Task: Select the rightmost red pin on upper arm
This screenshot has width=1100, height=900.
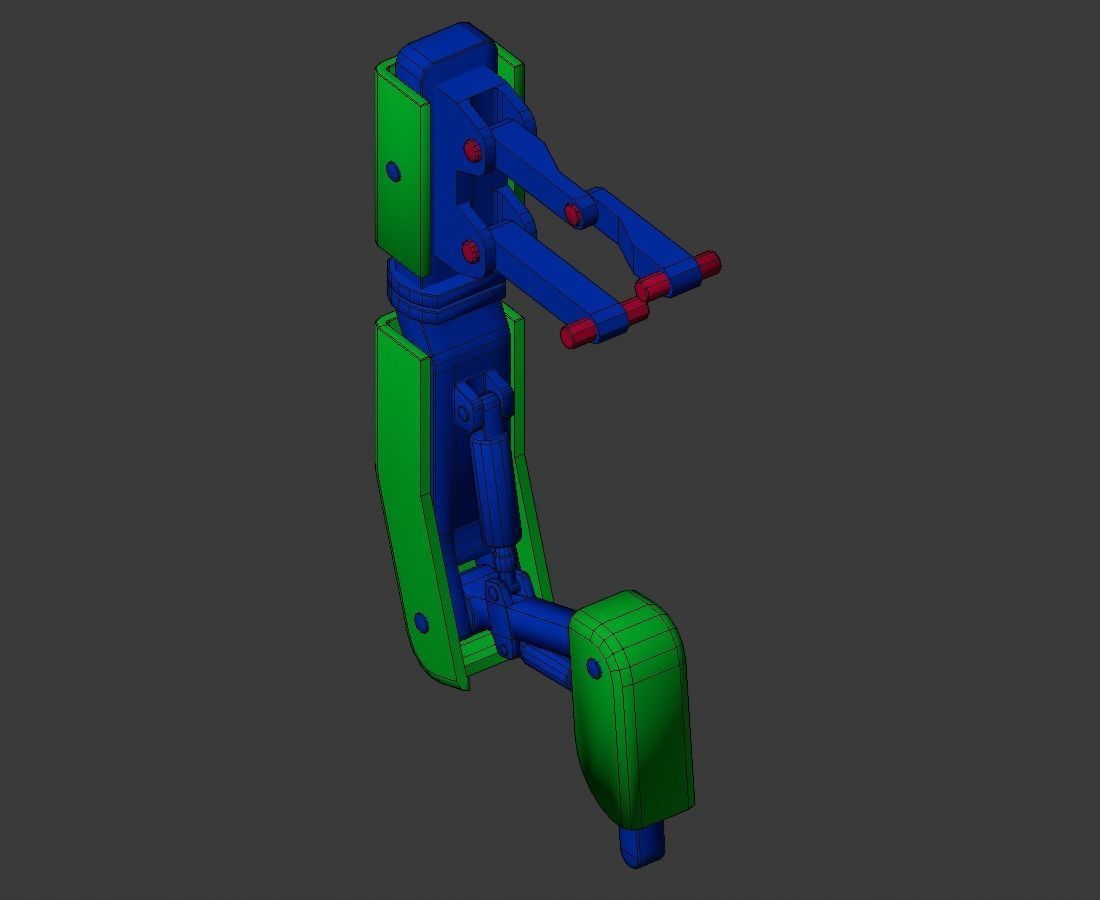Action: pos(708,264)
